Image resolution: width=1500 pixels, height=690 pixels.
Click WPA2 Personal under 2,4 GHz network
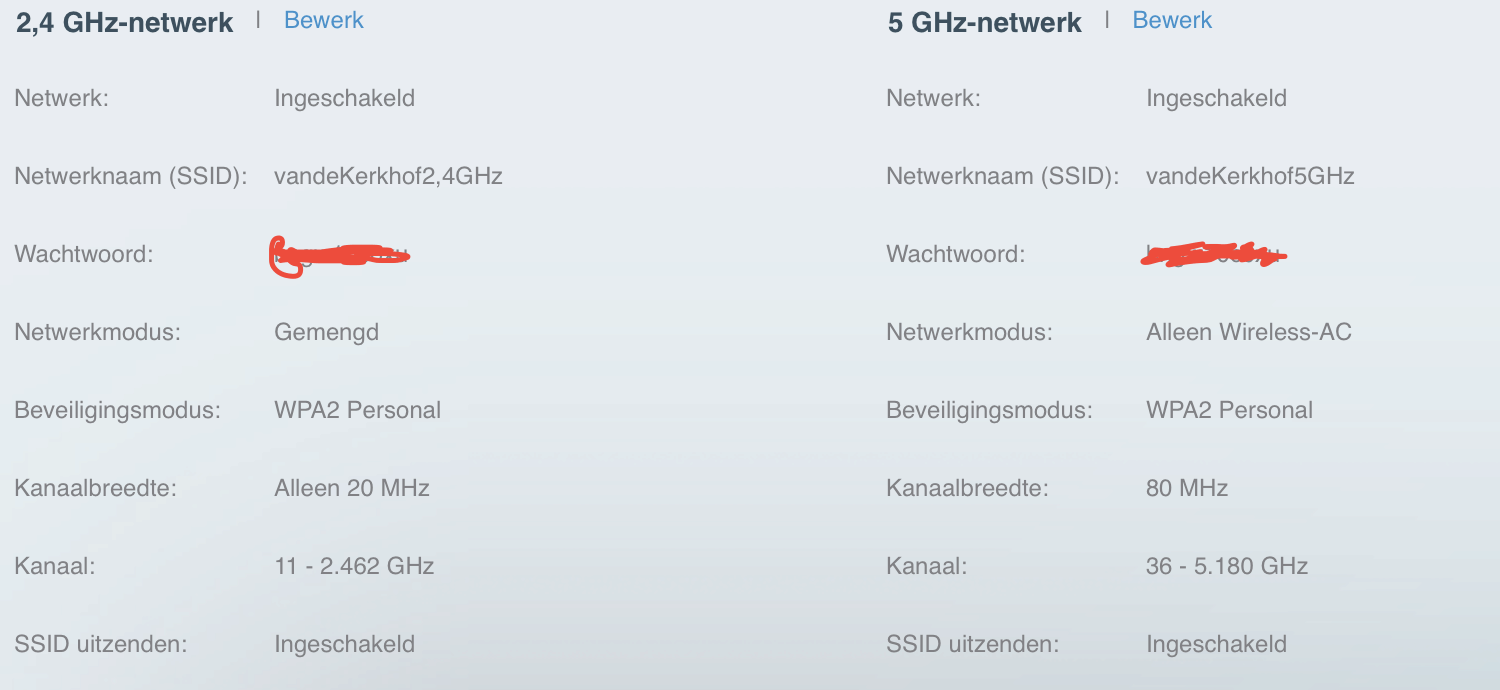coord(357,410)
